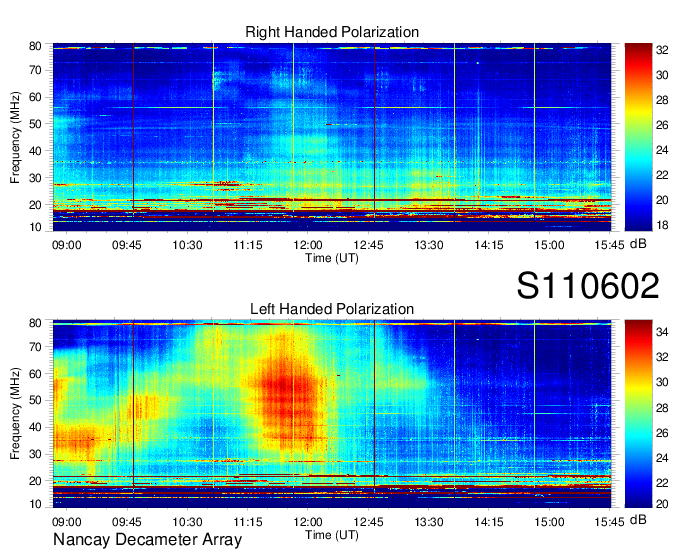680x552 pixels.
Task: Click the 'Right Handed Polarization' plot title
Action: pos(332,32)
